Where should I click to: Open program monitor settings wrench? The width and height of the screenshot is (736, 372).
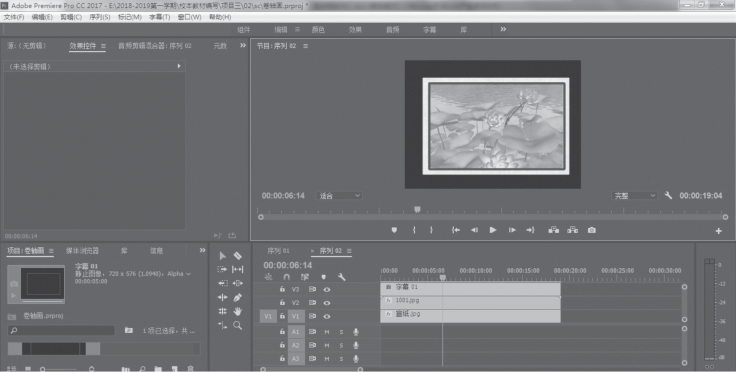coord(668,196)
